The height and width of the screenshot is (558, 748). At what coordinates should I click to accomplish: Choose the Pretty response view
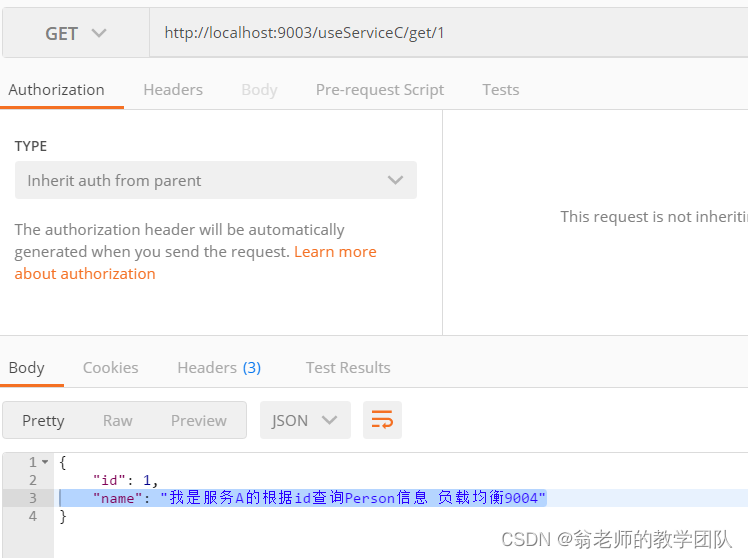(43, 421)
